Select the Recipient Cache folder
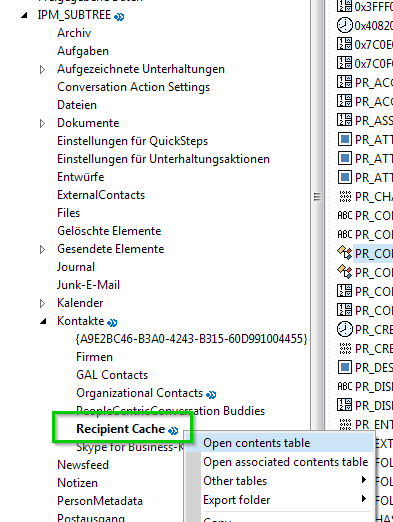393x522 pixels. (x=121, y=429)
